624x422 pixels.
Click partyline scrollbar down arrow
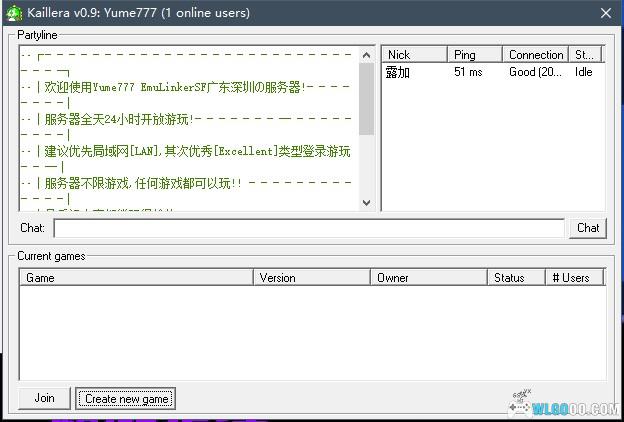(x=367, y=203)
